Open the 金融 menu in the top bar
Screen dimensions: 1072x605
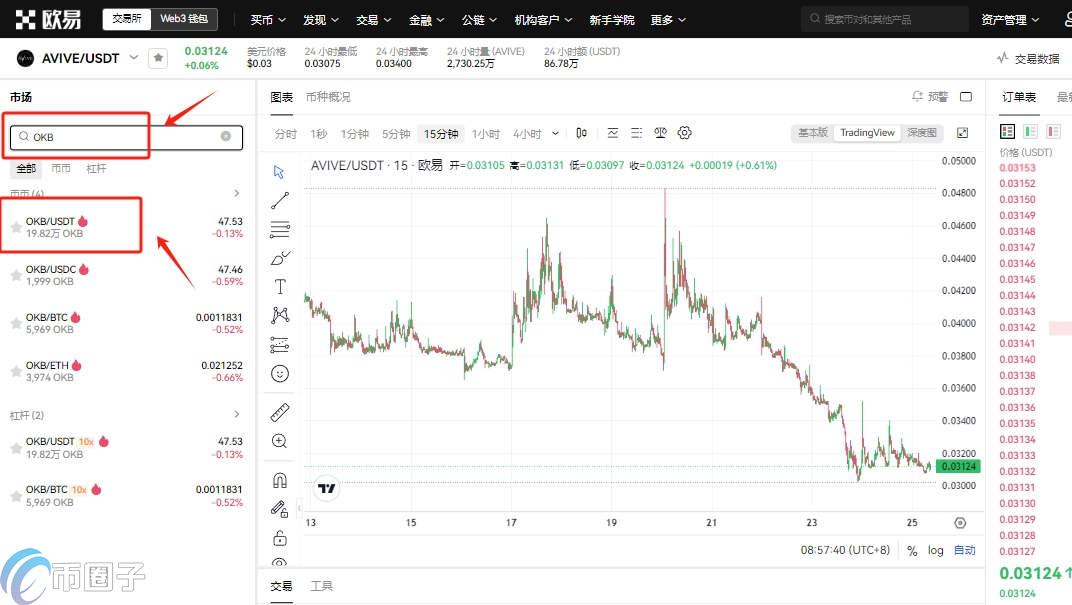pyautogui.click(x=420, y=19)
